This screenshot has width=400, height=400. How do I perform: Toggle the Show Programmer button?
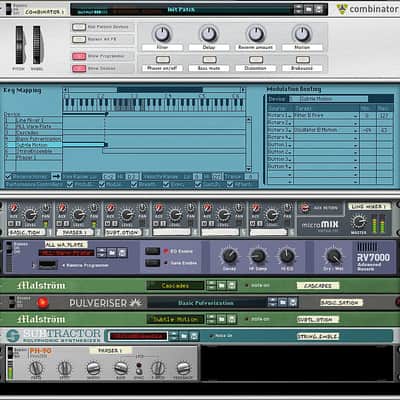pos(79,56)
